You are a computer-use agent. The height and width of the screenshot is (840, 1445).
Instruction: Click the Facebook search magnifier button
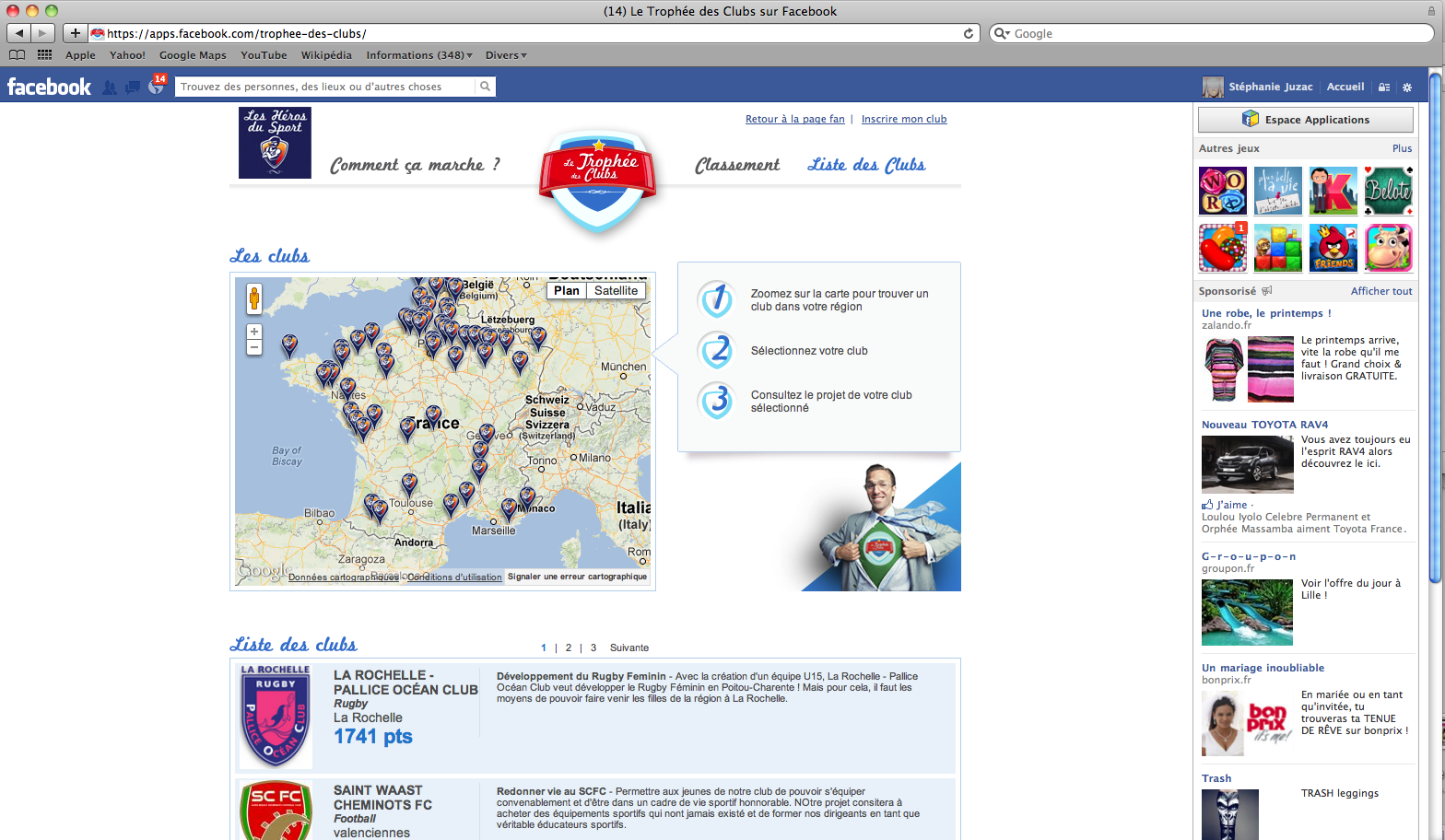[x=486, y=87]
